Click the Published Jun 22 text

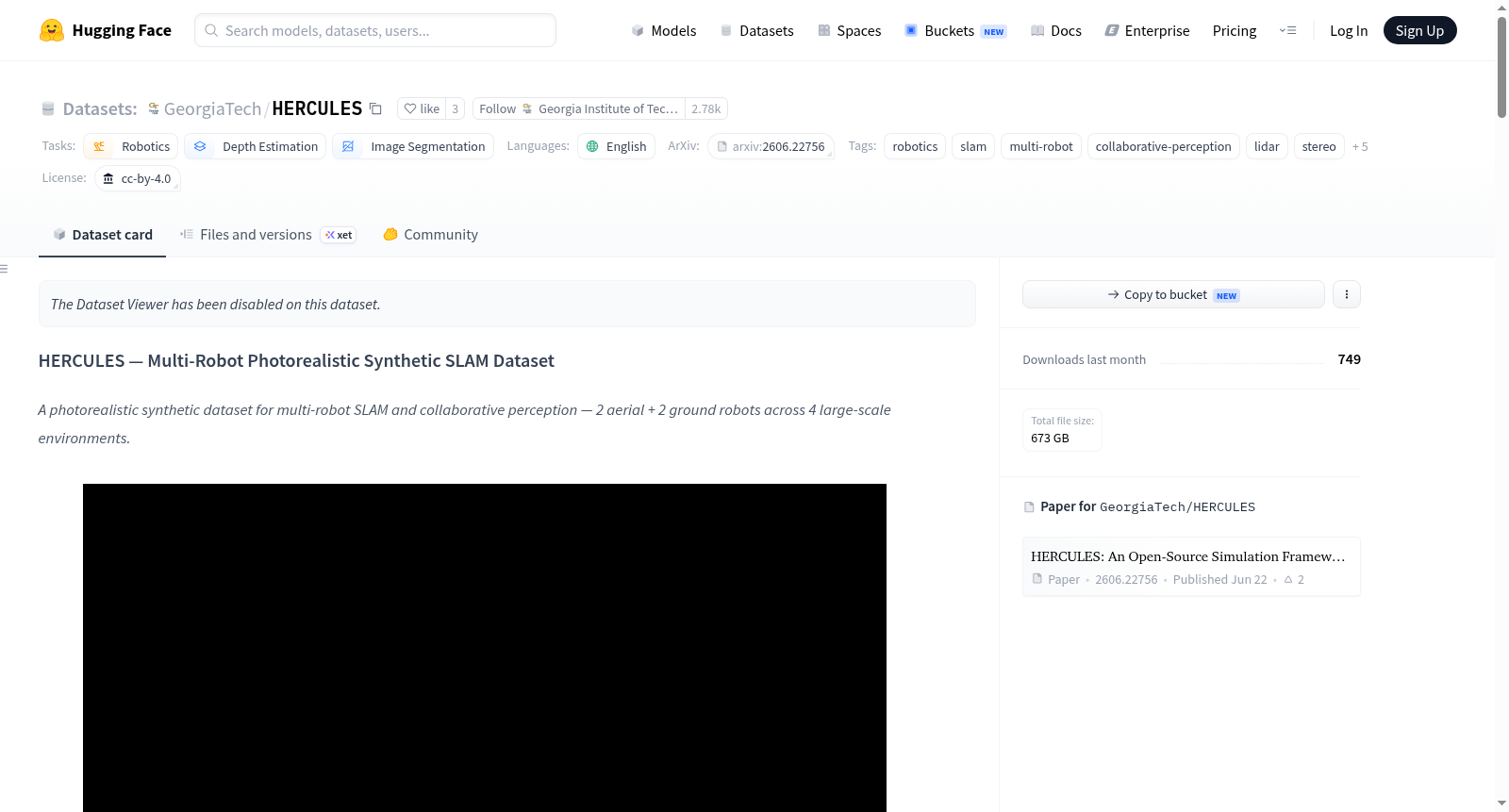coord(1220,579)
